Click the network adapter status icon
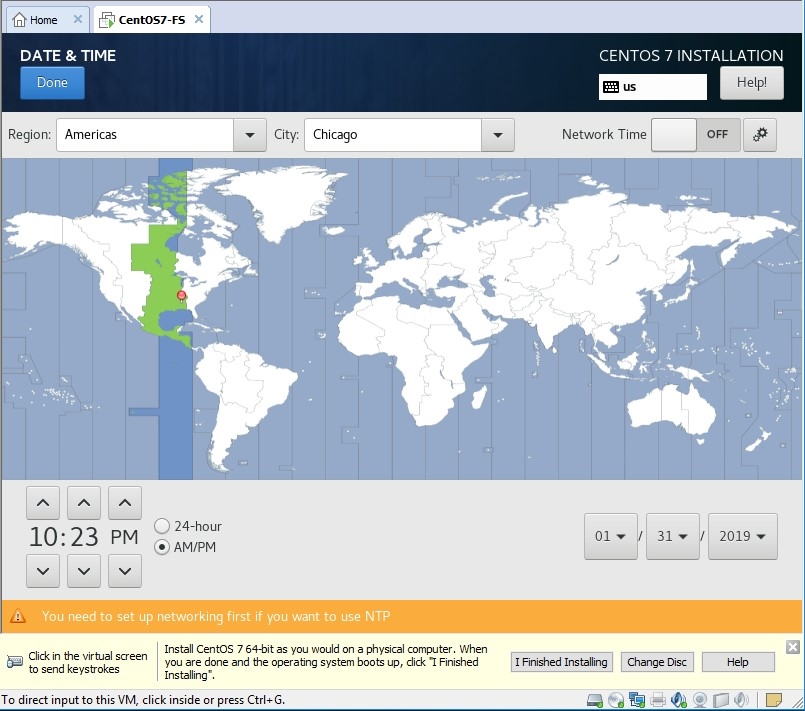 pyautogui.click(x=637, y=700)
